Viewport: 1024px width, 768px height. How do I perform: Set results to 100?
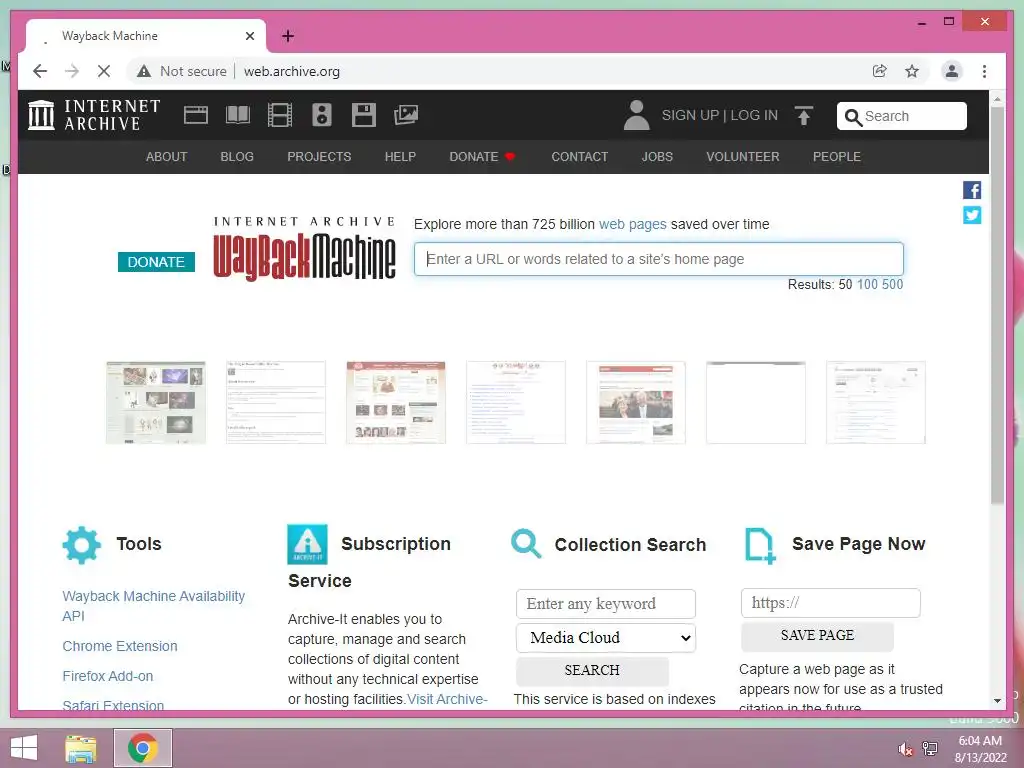click(x=867, y=285)
